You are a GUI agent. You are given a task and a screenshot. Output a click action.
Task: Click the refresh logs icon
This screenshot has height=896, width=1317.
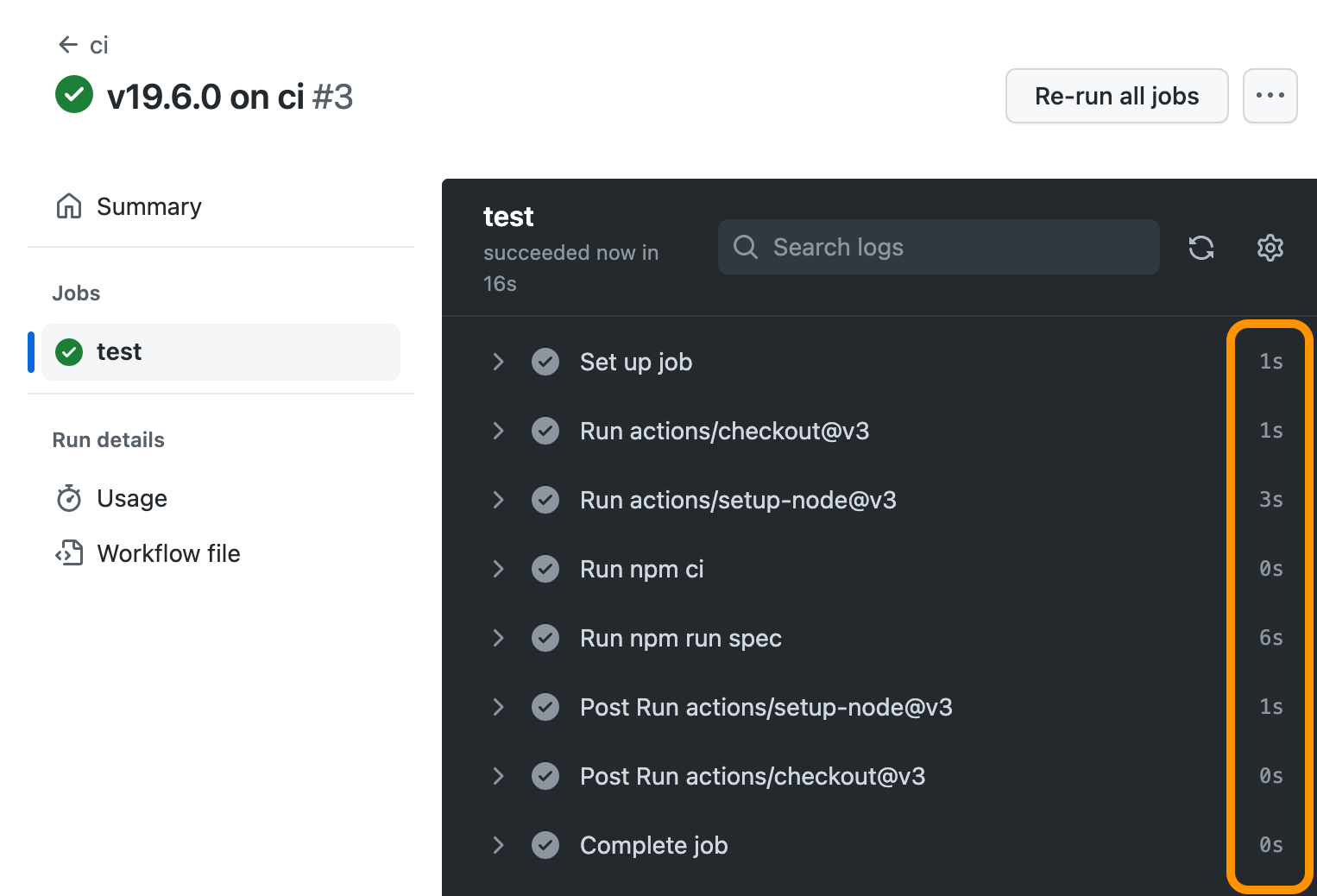click(x=1200, y=248)
